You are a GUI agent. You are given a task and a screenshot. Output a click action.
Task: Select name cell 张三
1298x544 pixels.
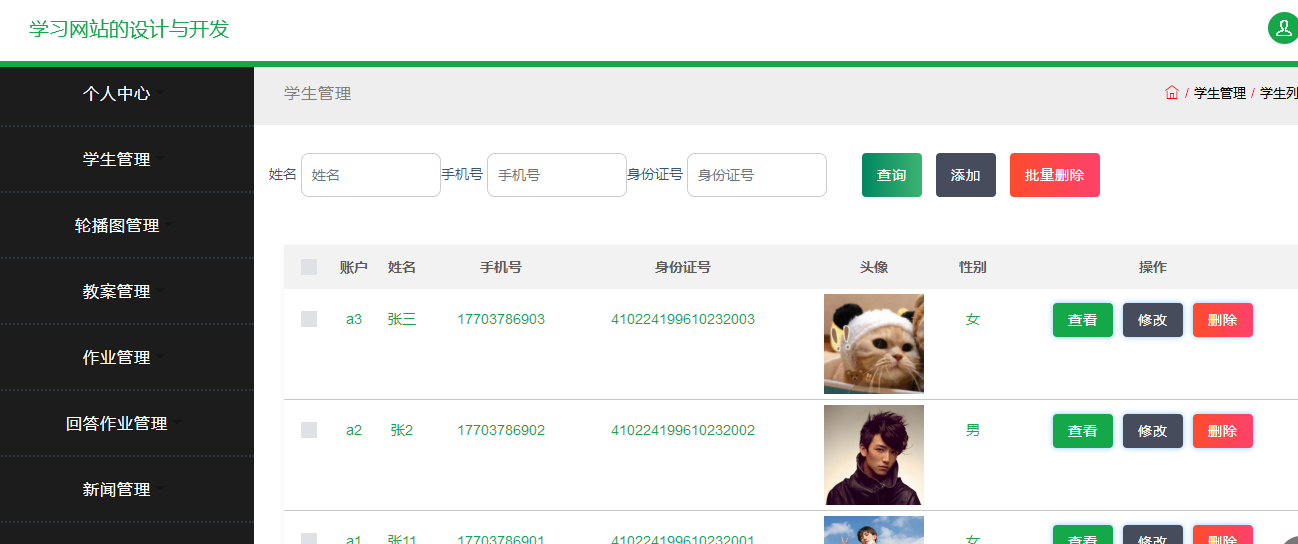point(402,319)
